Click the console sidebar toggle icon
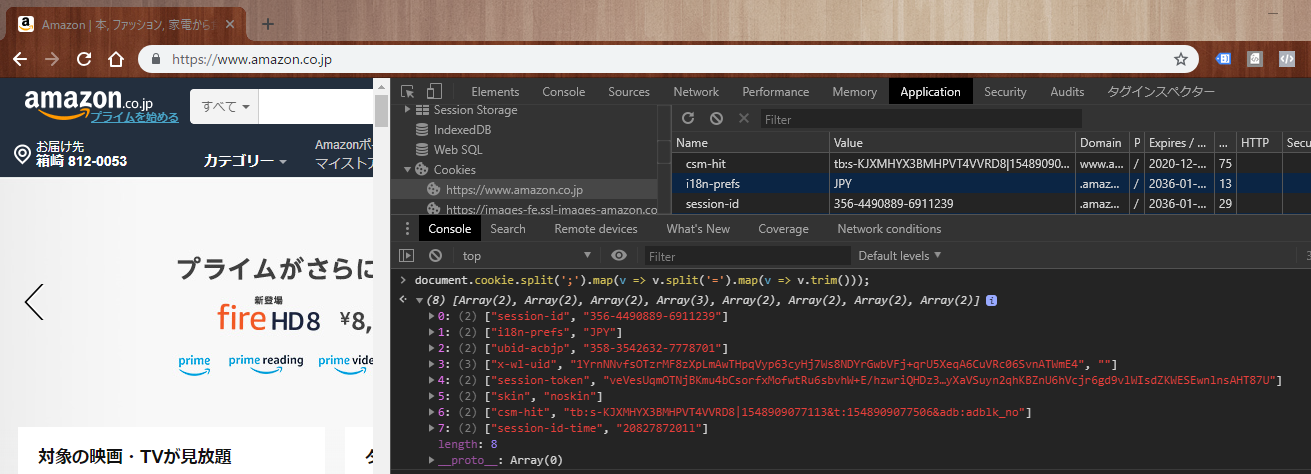Viewport: 1311px width, 474px height. (407, 256)
